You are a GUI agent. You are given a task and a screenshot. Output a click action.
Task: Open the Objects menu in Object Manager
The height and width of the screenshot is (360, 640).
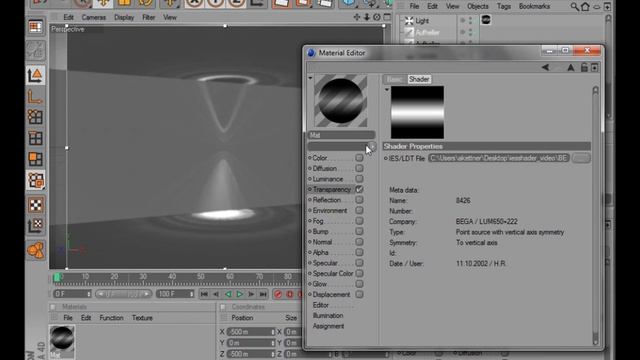(478, 7)
